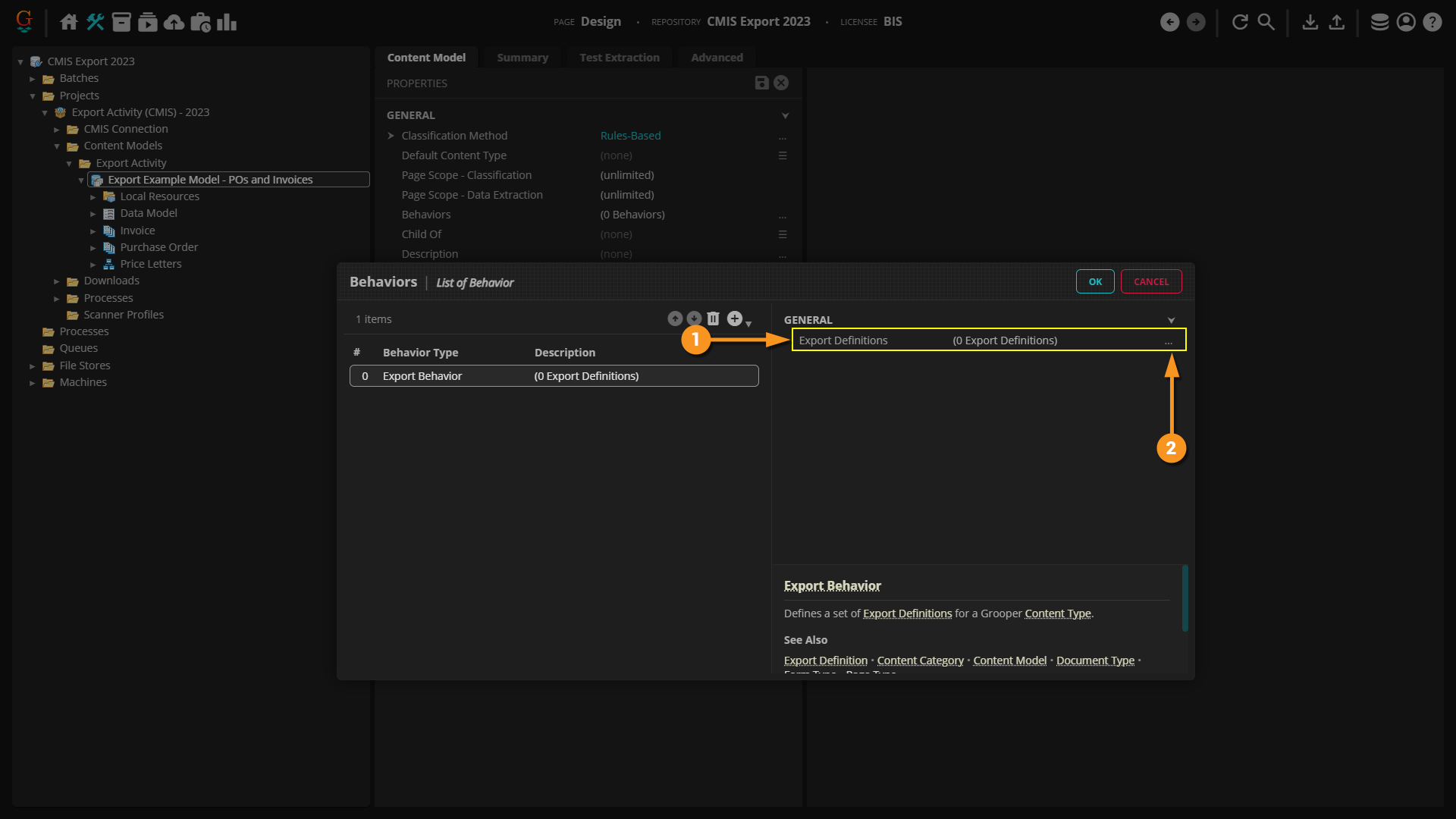Viewport: 1456px width, 819px height.
Task: Open the user account profile icon
Action: click(1406, 22)
